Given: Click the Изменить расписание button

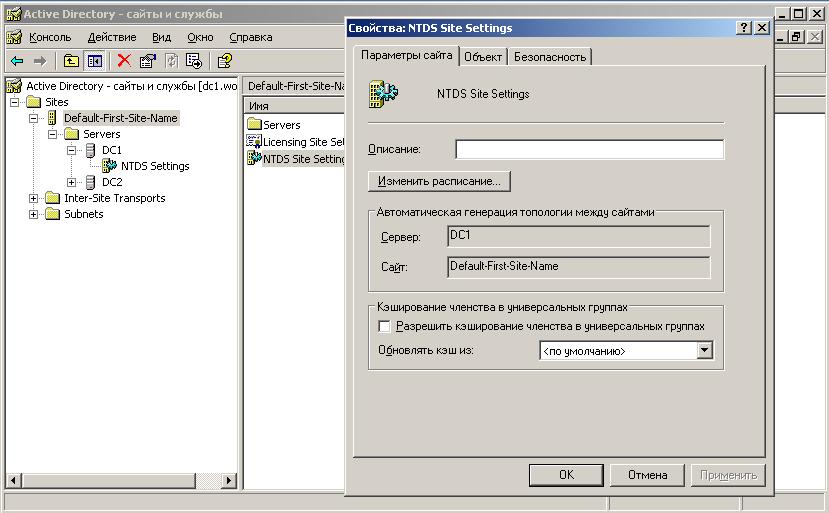Looking at the screenshot, I should pos(439,181).
